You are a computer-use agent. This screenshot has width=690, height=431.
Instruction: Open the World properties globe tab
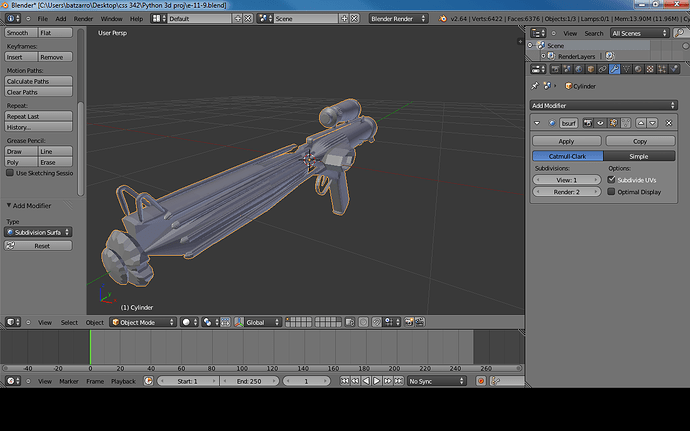(579, 69)
